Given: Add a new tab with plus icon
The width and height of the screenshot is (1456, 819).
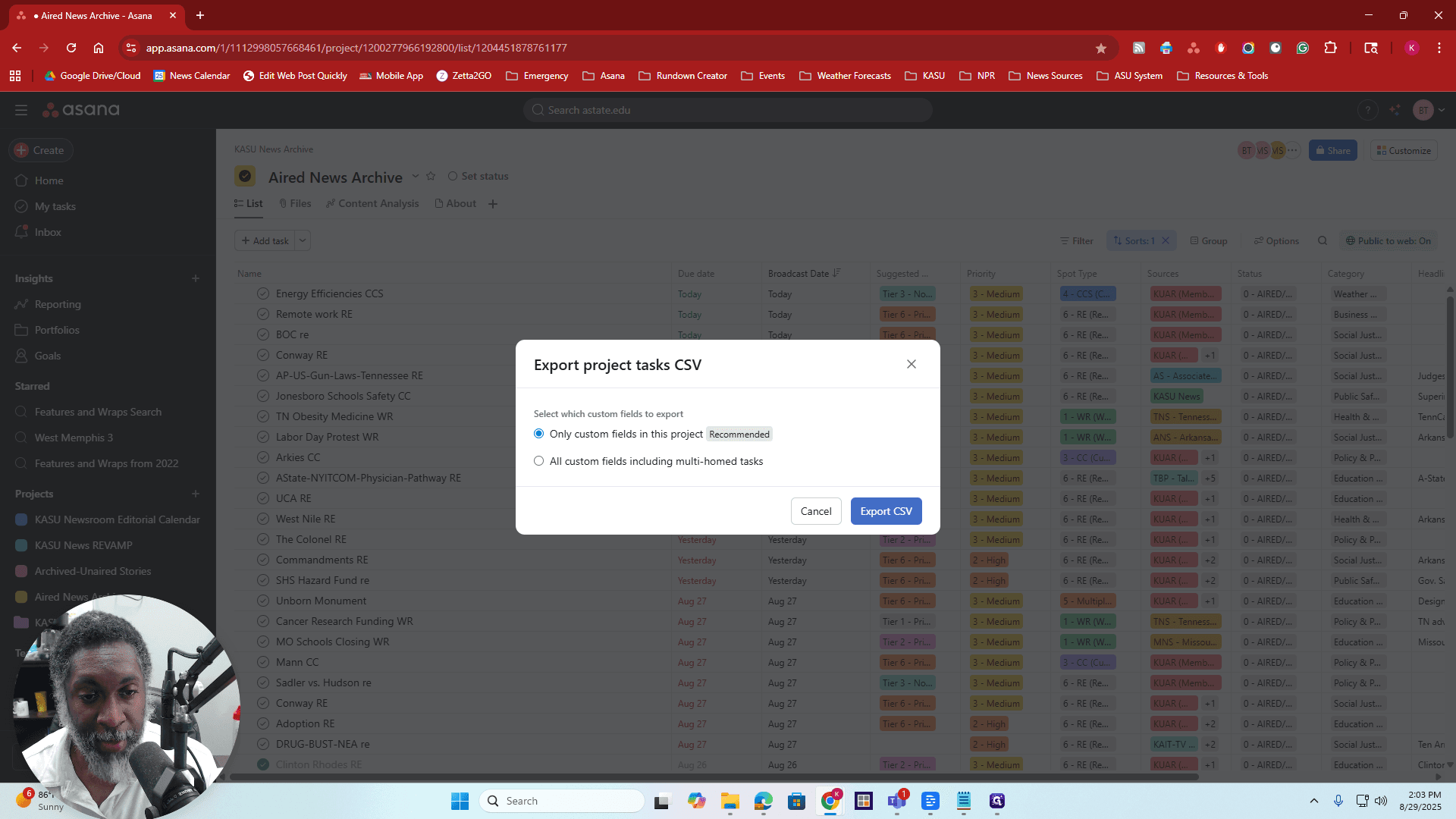Looking at the screenshot, I should 493,203.
